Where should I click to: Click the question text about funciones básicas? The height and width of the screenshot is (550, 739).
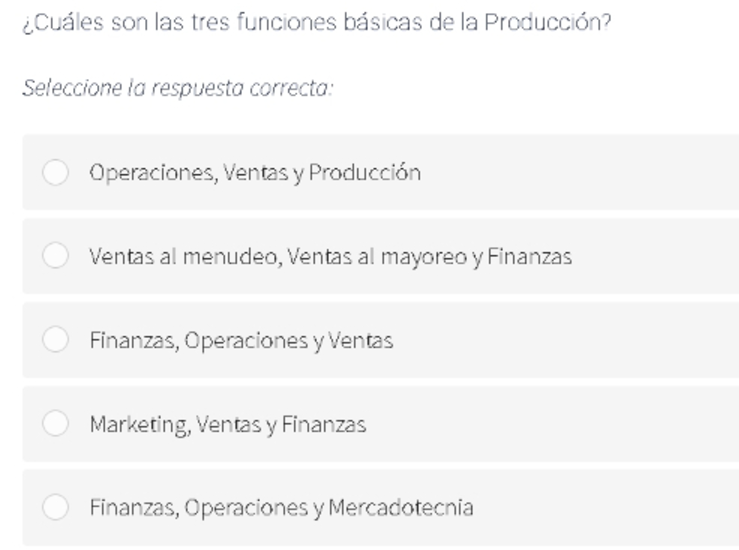317,23
